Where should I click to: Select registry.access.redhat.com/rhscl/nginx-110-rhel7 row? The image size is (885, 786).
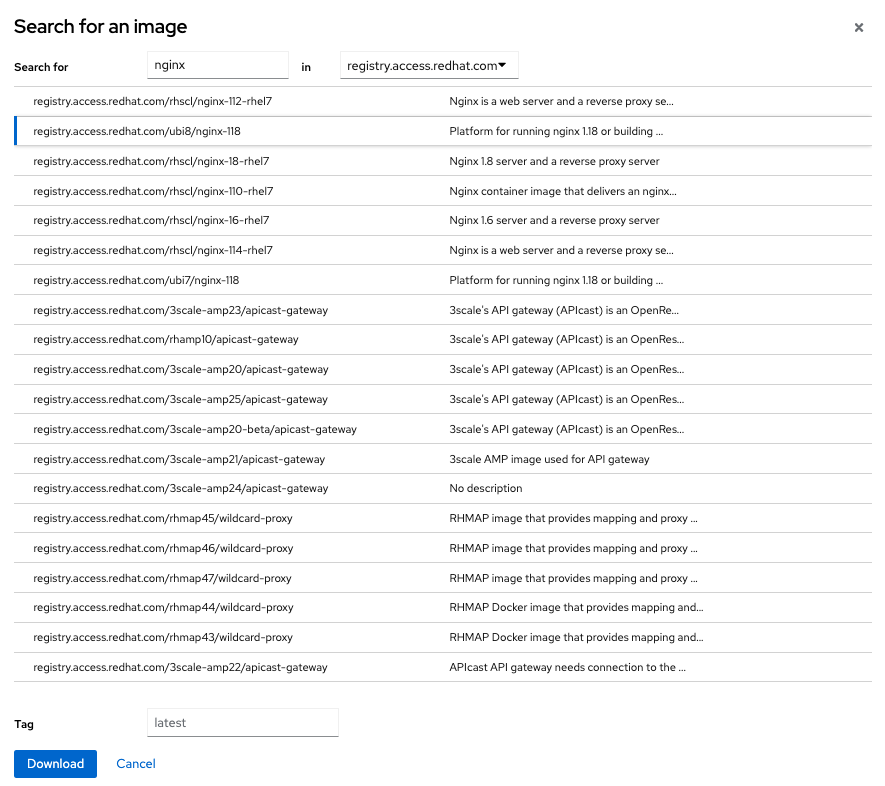442,191
